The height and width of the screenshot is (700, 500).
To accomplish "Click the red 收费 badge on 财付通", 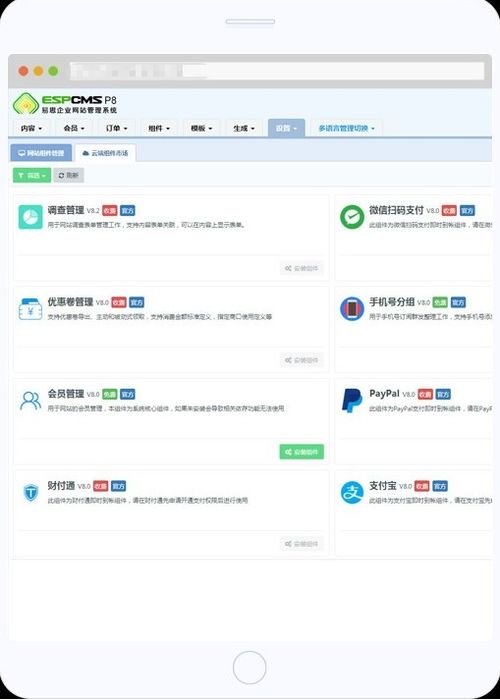I will [101, 486].
